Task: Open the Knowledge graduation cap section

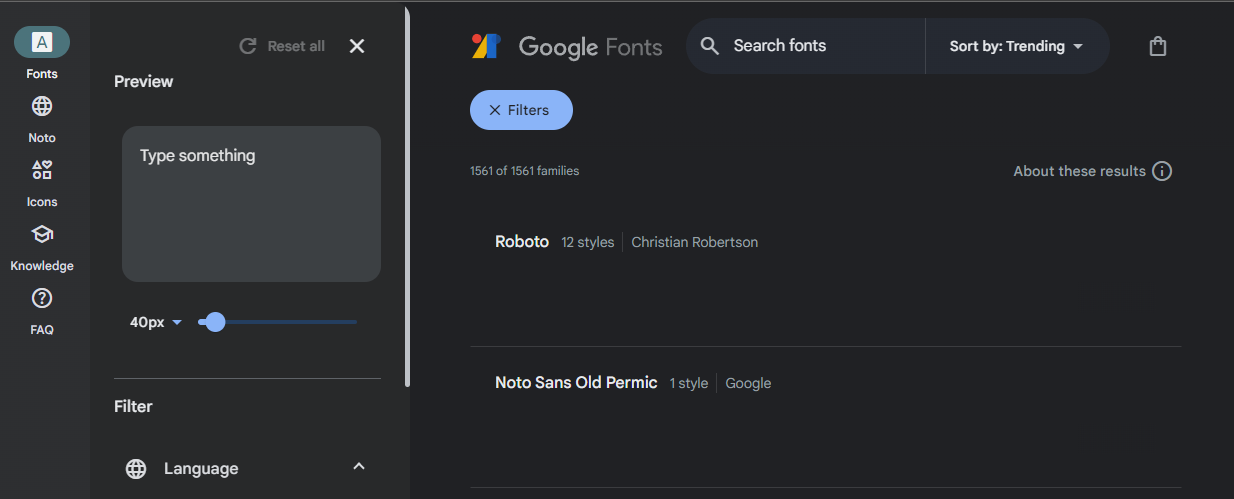Action: [42, 246]
